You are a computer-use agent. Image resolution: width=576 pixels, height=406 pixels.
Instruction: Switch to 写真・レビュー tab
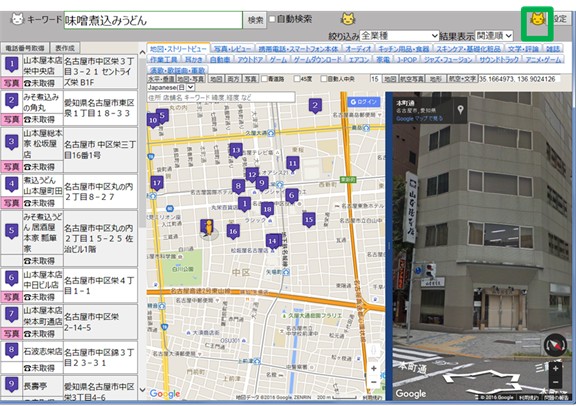coord(233,49)
